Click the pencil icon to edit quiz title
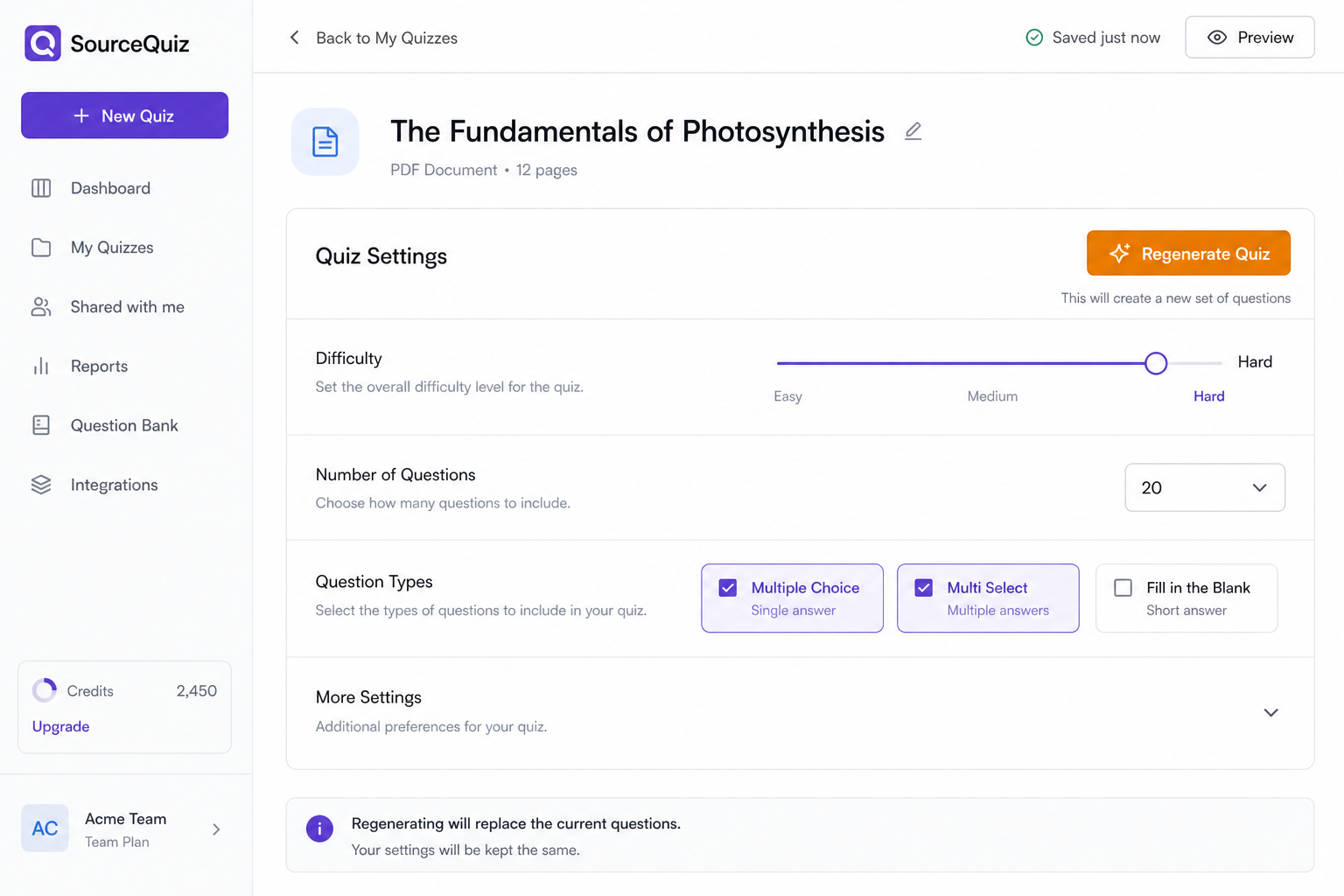The width and height of the screenshot is (1344, 896). point(913,131)
